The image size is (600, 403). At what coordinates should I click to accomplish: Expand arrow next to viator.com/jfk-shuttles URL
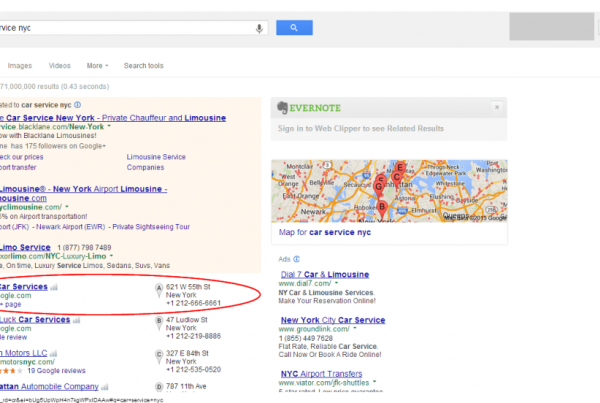375,382
